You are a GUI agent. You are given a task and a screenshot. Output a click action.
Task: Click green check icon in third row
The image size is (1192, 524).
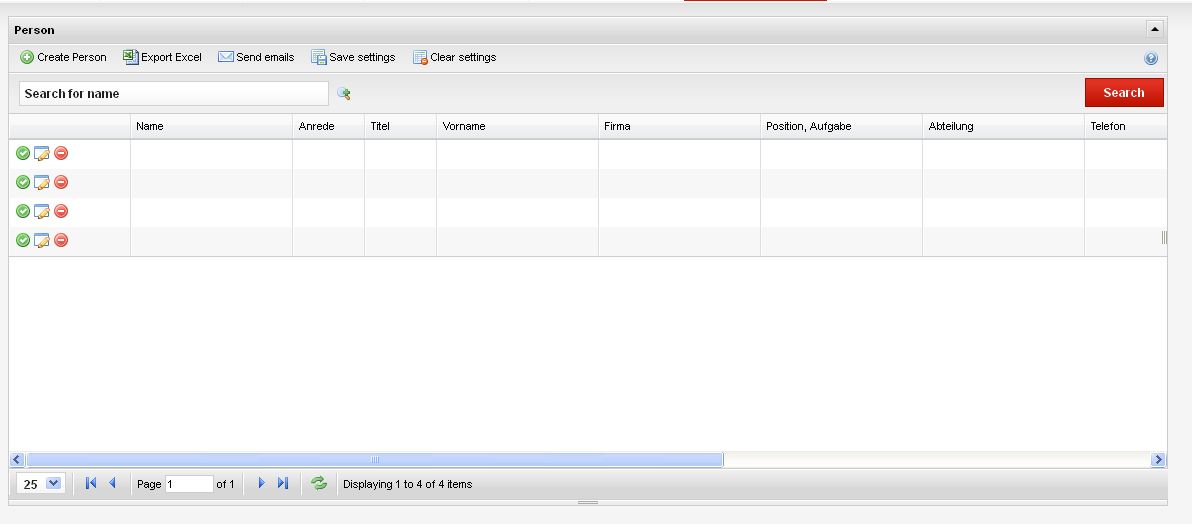coord(23,211)
